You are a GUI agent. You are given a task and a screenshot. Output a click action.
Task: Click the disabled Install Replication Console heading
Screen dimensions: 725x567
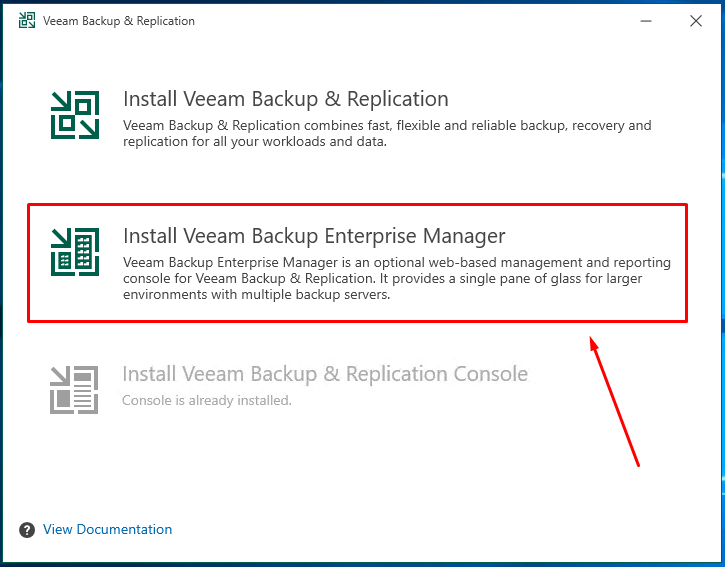[x=325, y=374]
